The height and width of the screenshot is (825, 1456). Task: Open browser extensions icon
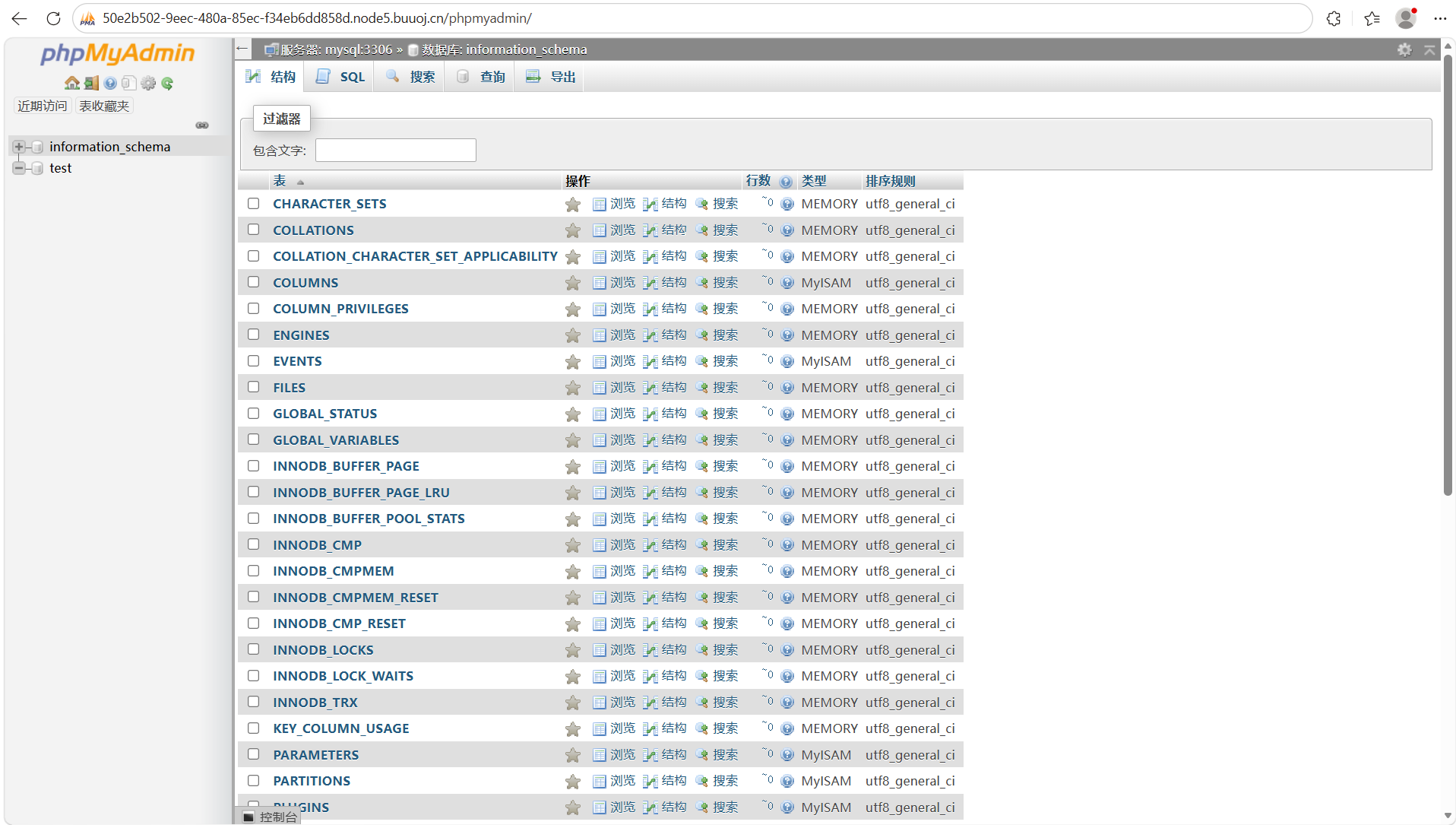point(1334,18)
